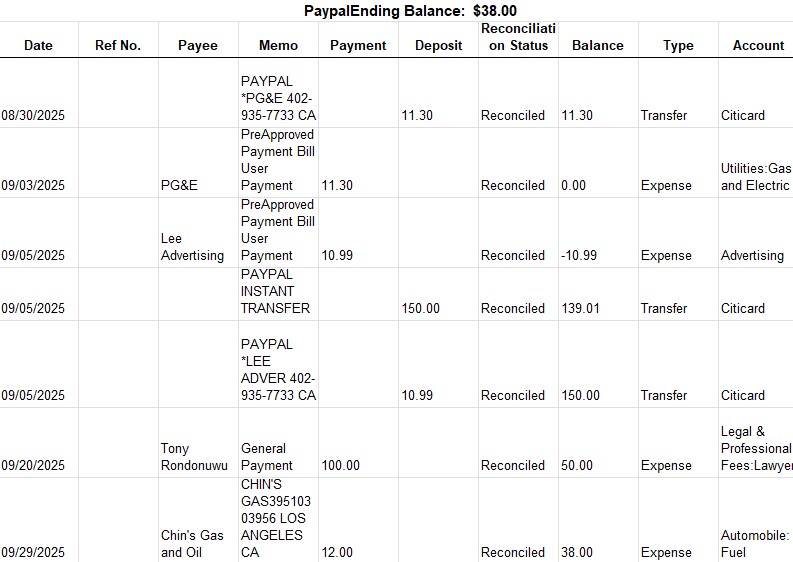Click the Tony Rondonuwu payee cell
The width and height of the screenshot is (793, 562).
(x=194, y=457)
